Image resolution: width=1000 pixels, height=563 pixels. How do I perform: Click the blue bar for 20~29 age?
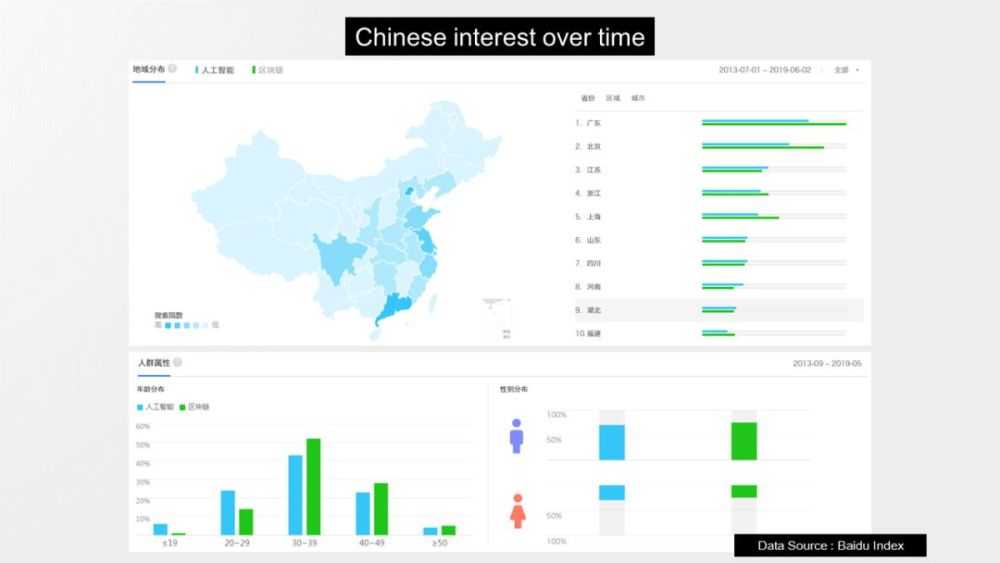coord(228,513)
